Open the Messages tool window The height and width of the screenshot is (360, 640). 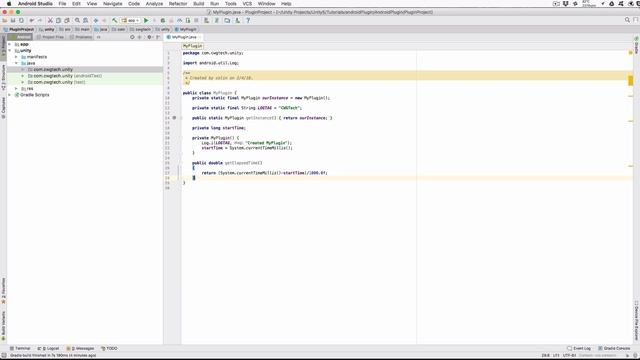[80, 349]
